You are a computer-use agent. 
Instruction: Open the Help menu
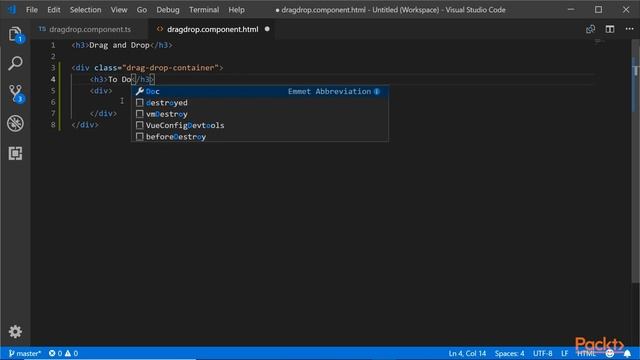pos(236,10)
